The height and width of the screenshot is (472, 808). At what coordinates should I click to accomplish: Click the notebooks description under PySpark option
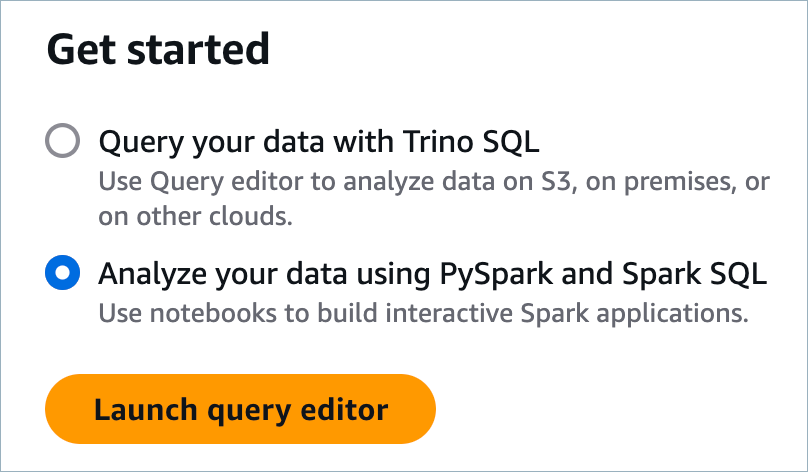click(x=423, y=314)
